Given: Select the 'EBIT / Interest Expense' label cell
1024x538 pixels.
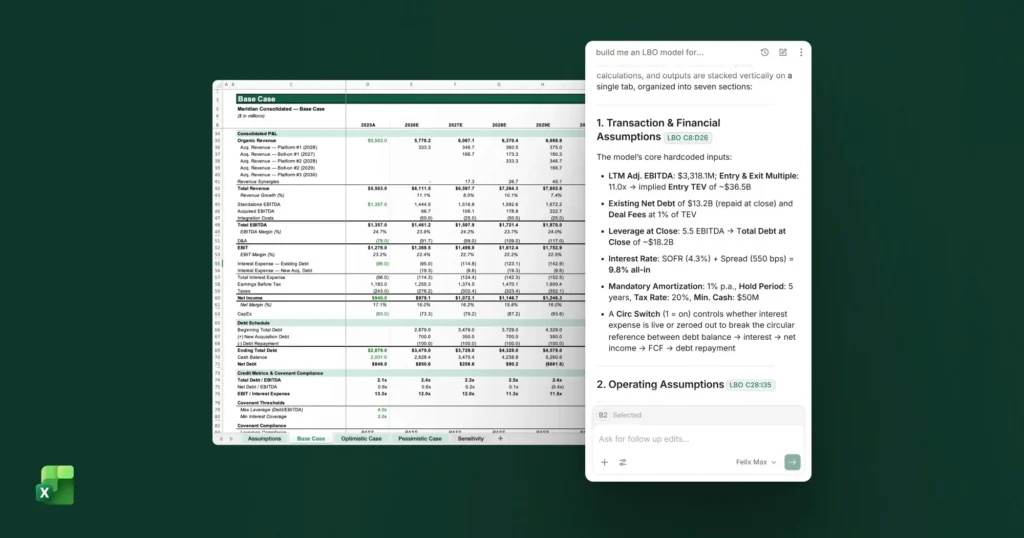Looking at the screenshot, I should [263, 394].
